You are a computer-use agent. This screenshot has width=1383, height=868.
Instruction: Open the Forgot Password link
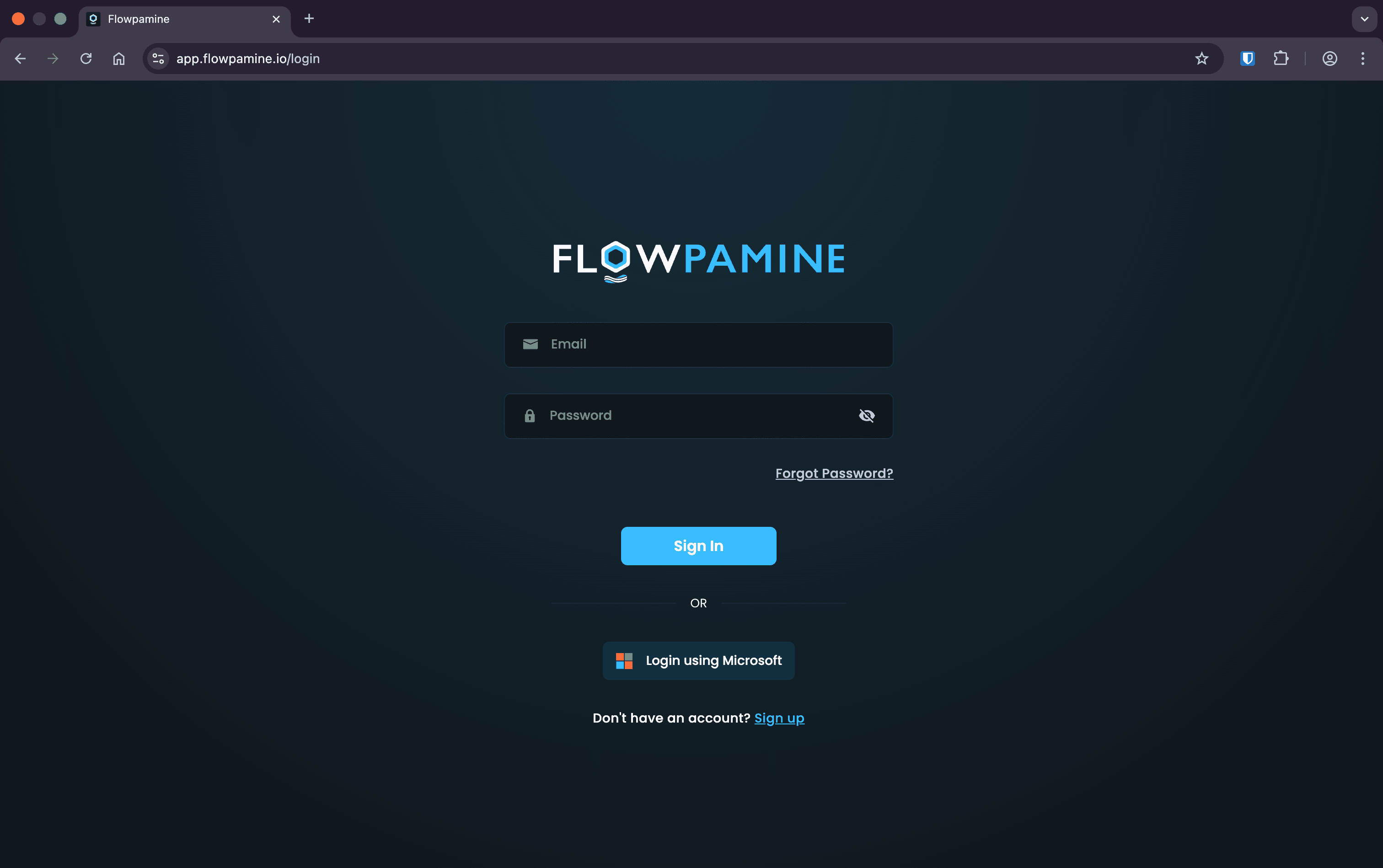click(834, 473)
